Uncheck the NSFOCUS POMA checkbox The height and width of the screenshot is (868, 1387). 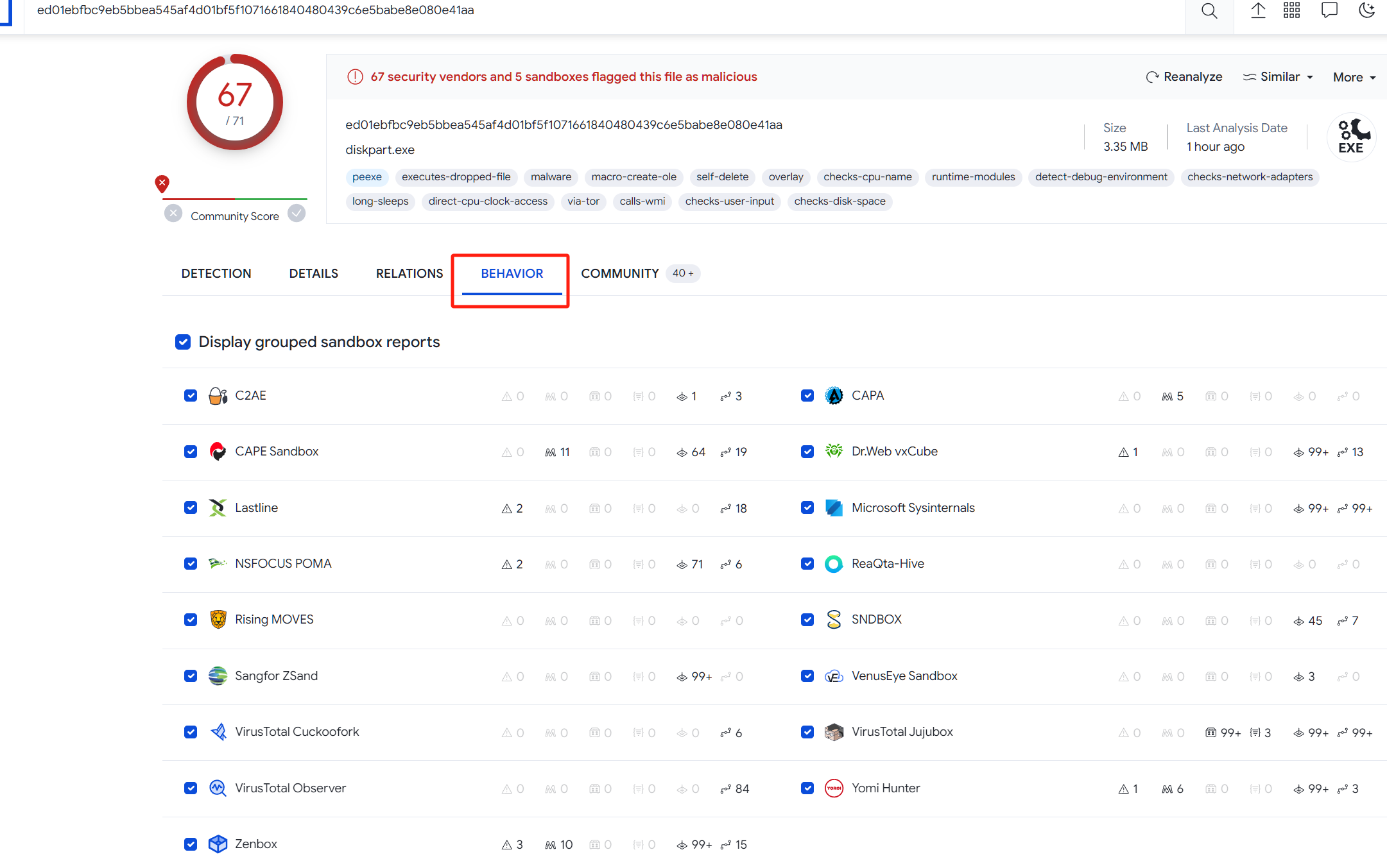(191, 564)
